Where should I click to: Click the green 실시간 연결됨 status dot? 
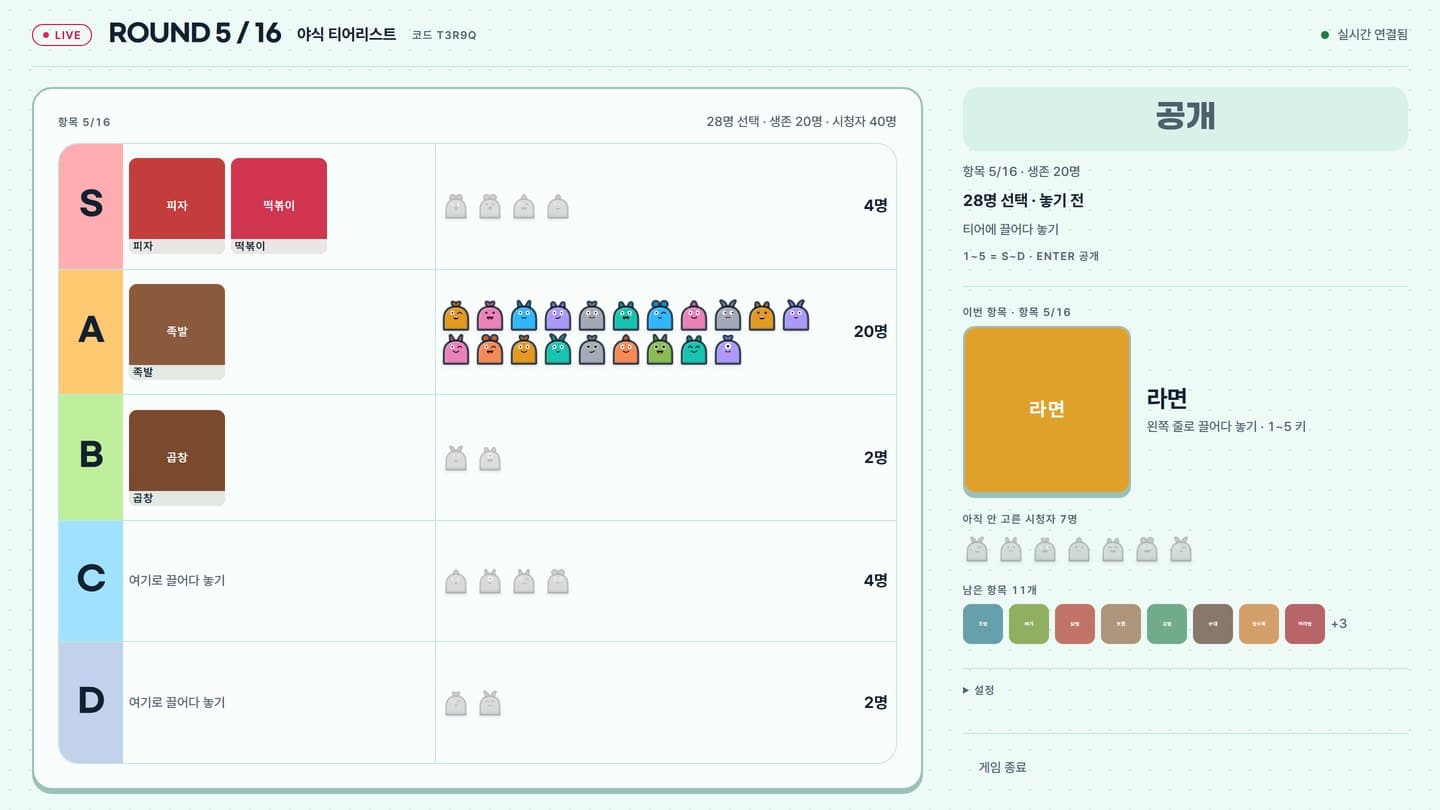coord(1325,35)
